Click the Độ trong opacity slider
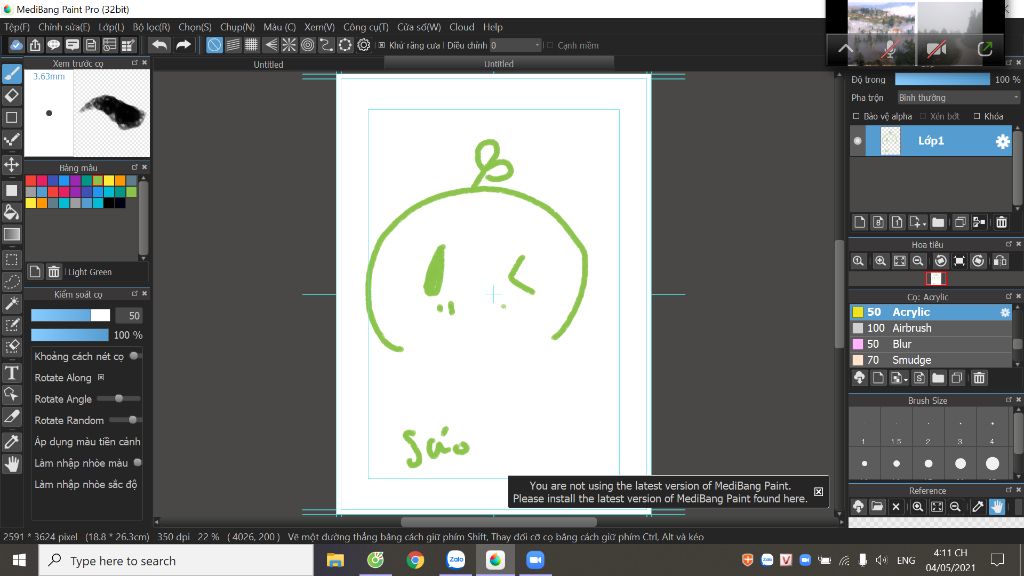The width and height of the screenshot is (1024, 576). (x=942, y=79)
